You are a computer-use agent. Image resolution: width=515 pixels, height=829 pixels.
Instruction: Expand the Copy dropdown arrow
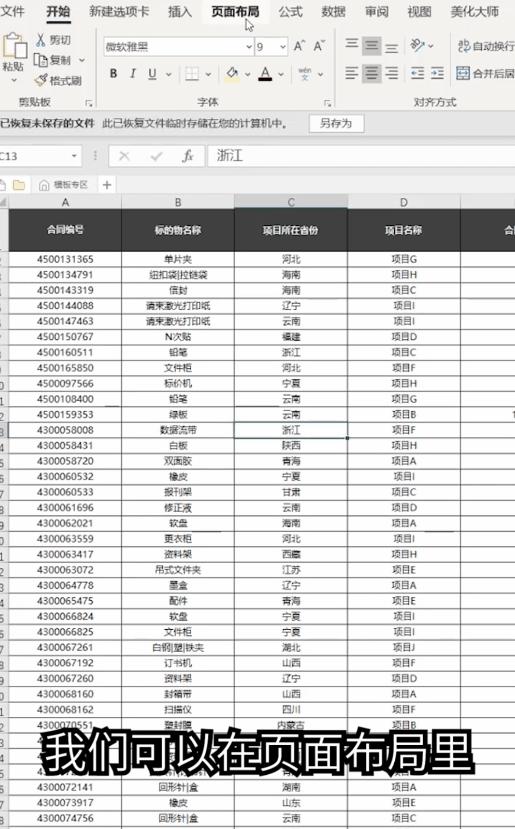coord(82,60)
